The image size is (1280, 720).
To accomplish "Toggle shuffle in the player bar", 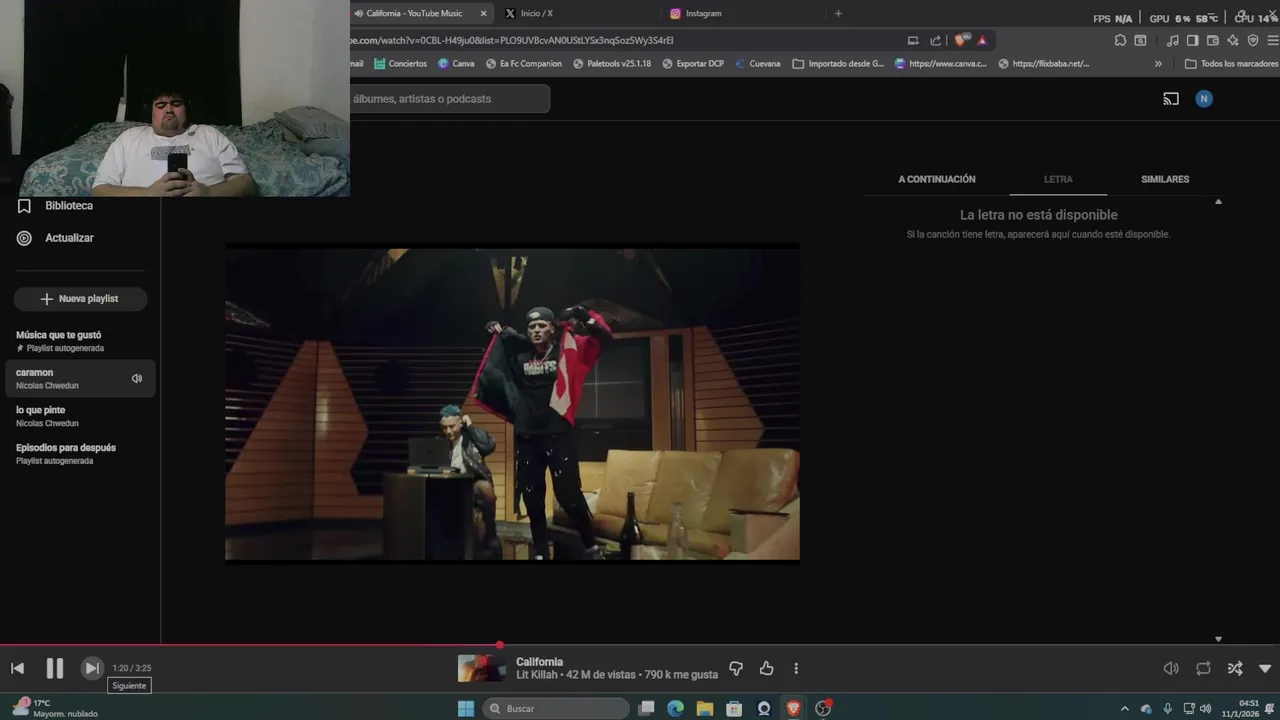I will point(1235,668).
